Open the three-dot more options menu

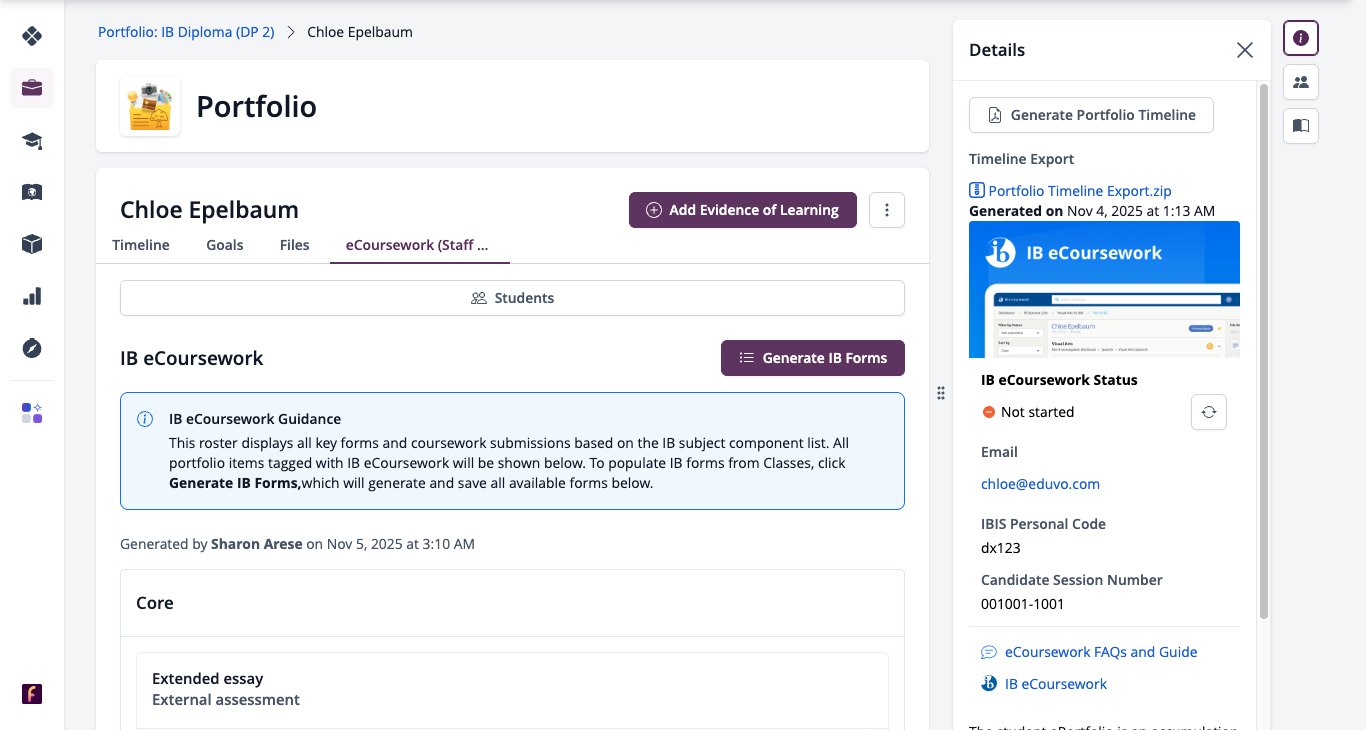click(887, 210)
